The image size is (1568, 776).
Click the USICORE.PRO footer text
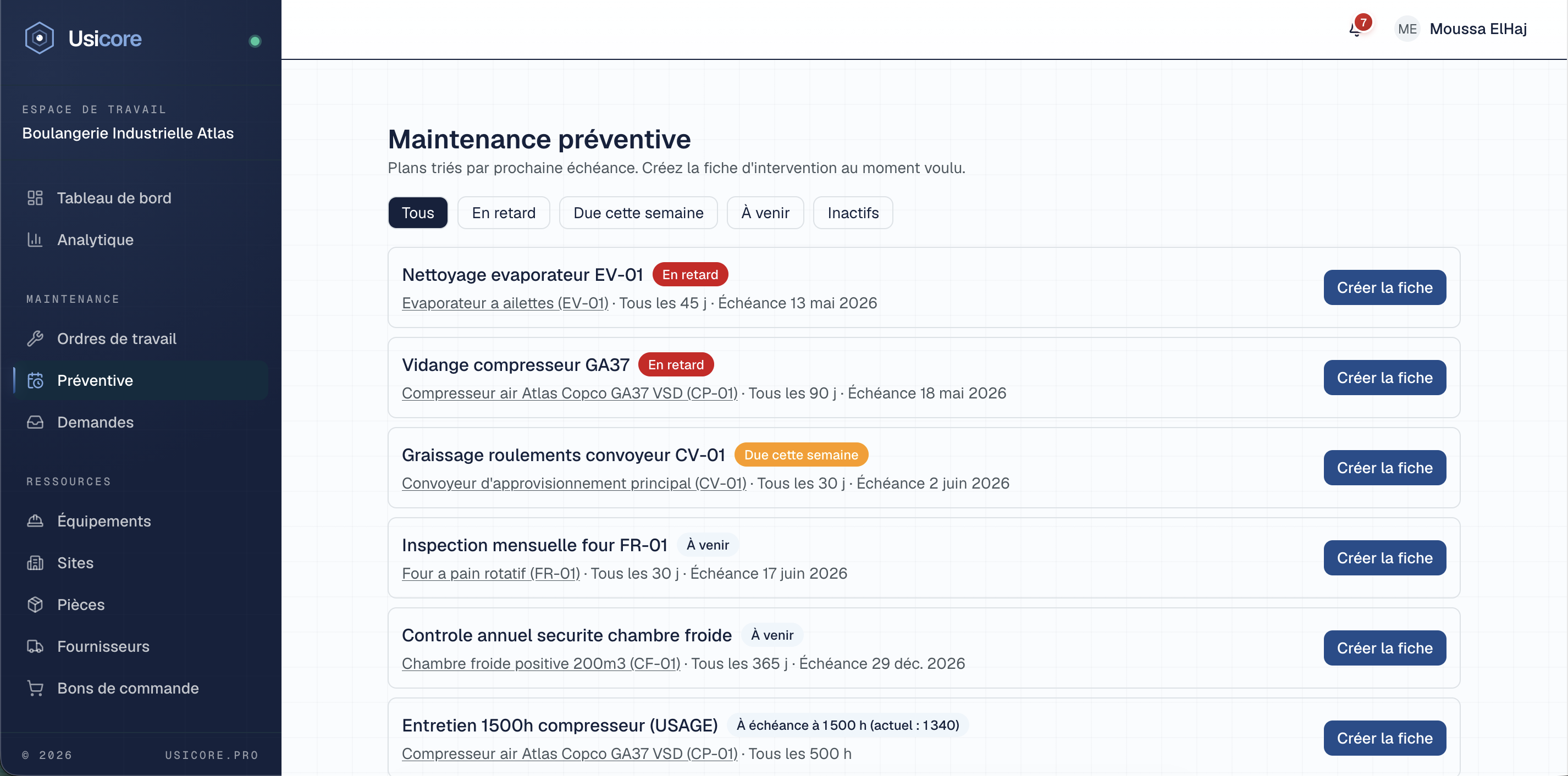coord(212,755)
